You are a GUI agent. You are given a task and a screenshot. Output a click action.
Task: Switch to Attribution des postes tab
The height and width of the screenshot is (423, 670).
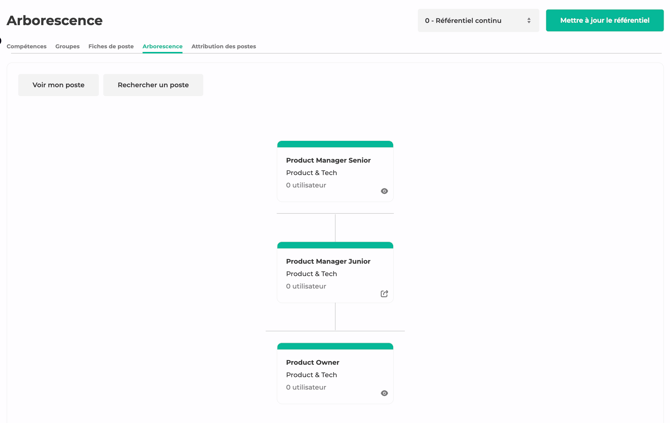pyautogui.click(x=223, y=46)
